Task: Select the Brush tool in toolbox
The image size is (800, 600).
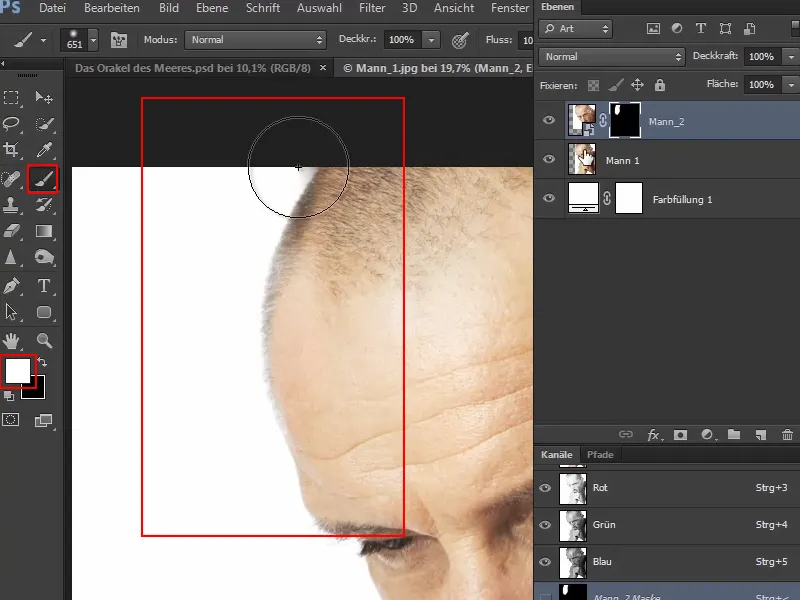Action: tap(43, 179)
